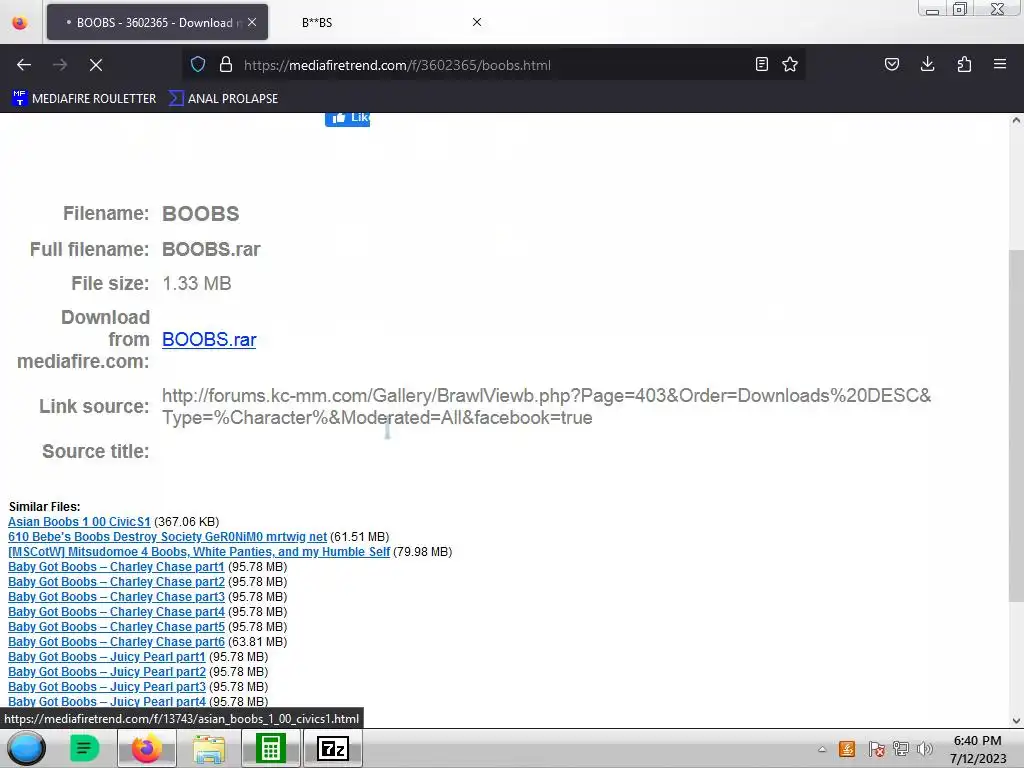Close the BOOBS - 3602365 tab
1024x768 pixels.
[252, 22]
